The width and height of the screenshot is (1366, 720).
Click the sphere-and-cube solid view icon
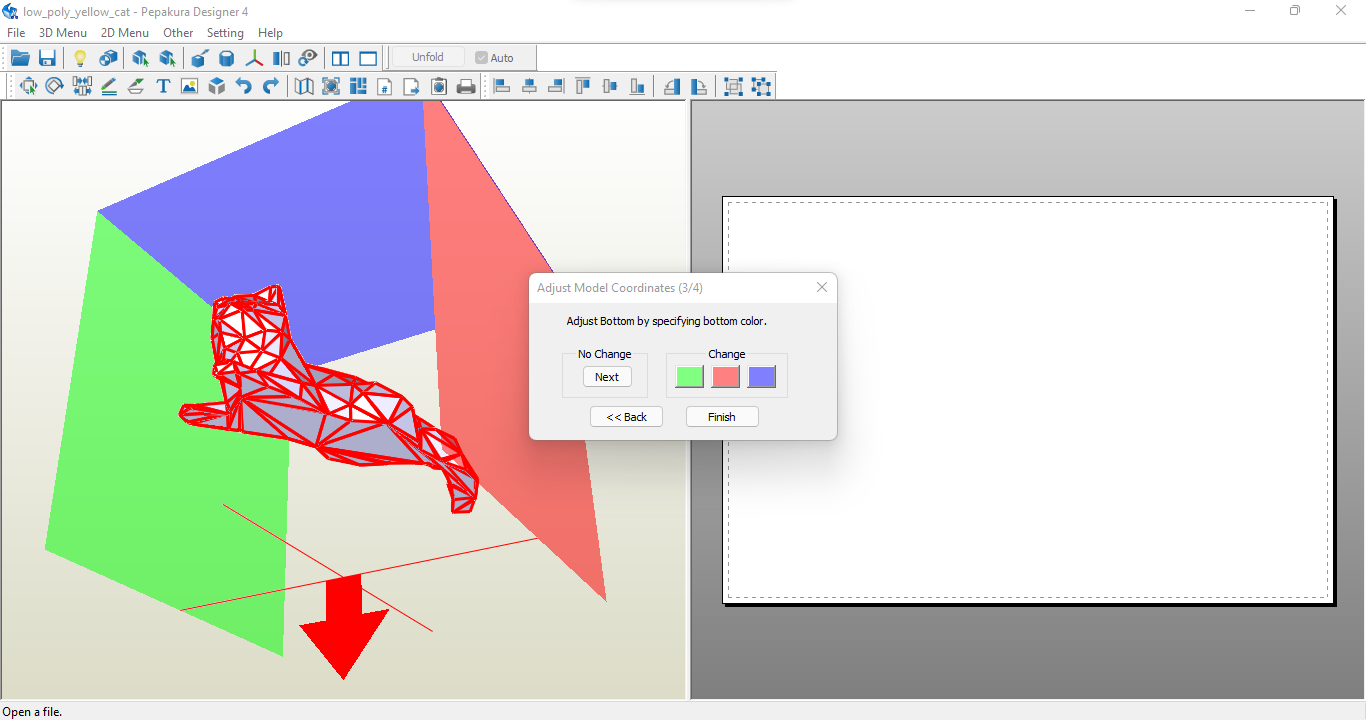pos(108,58)
